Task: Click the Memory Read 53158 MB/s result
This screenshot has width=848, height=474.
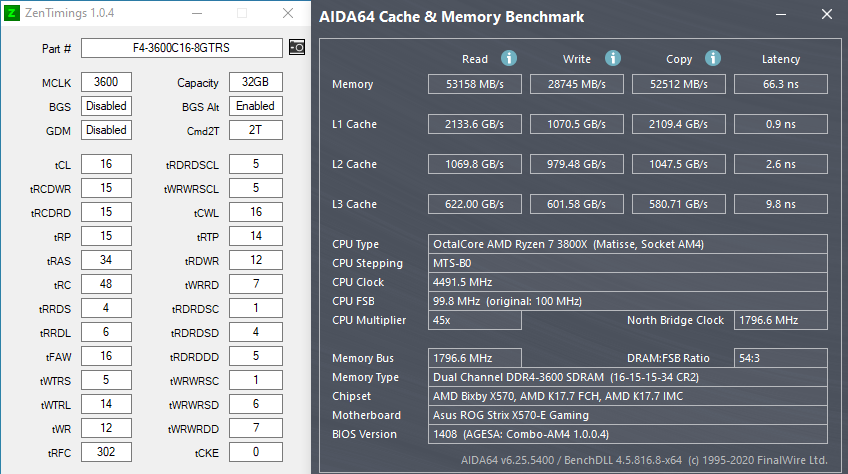Action: (475, 84)
